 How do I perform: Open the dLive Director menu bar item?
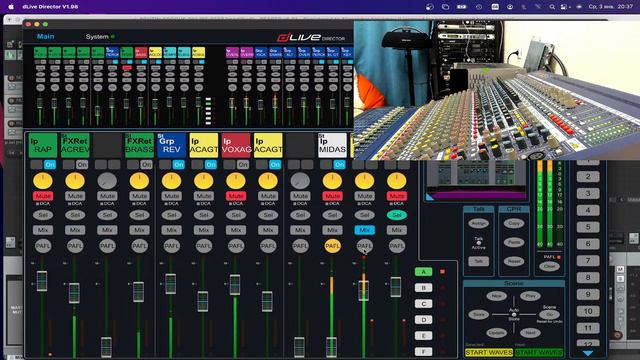tap(50, 7)
